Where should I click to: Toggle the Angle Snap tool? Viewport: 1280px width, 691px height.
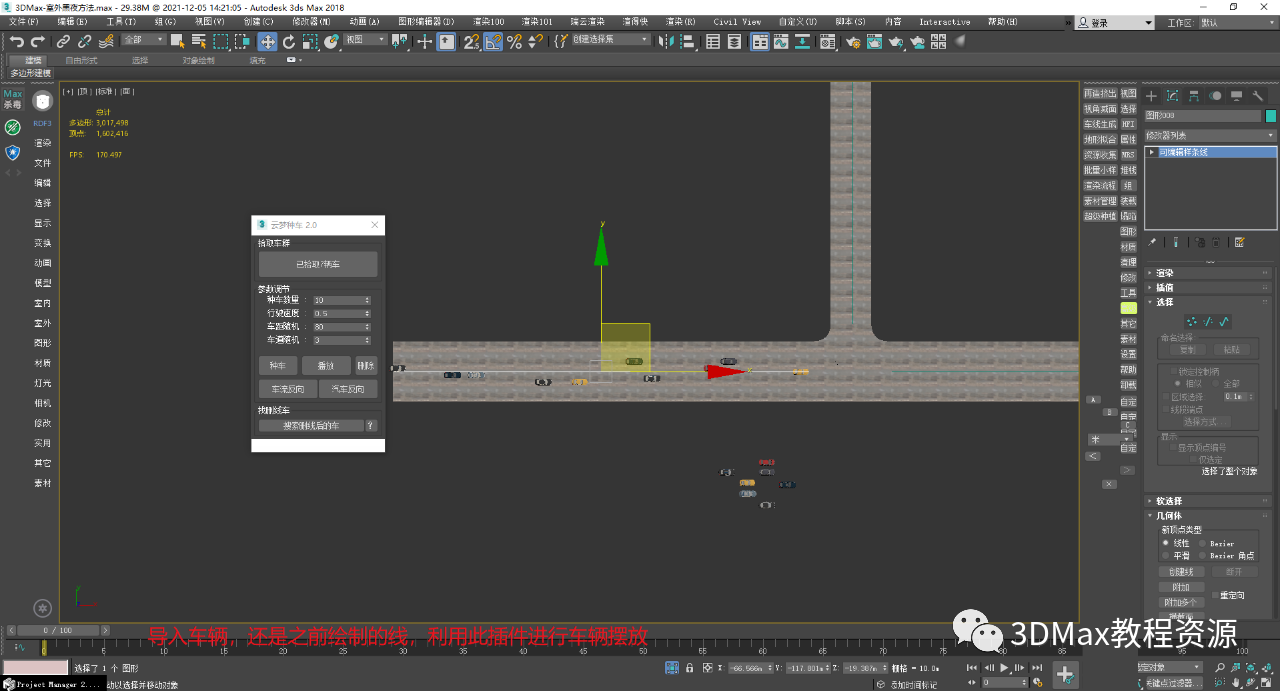tap(493, 41)
